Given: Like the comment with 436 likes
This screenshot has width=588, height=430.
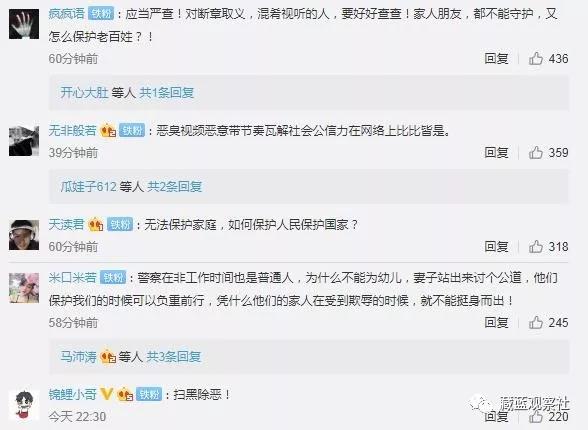Looking at the screenshot, I should pyautogui.click(x=536, y=59).
